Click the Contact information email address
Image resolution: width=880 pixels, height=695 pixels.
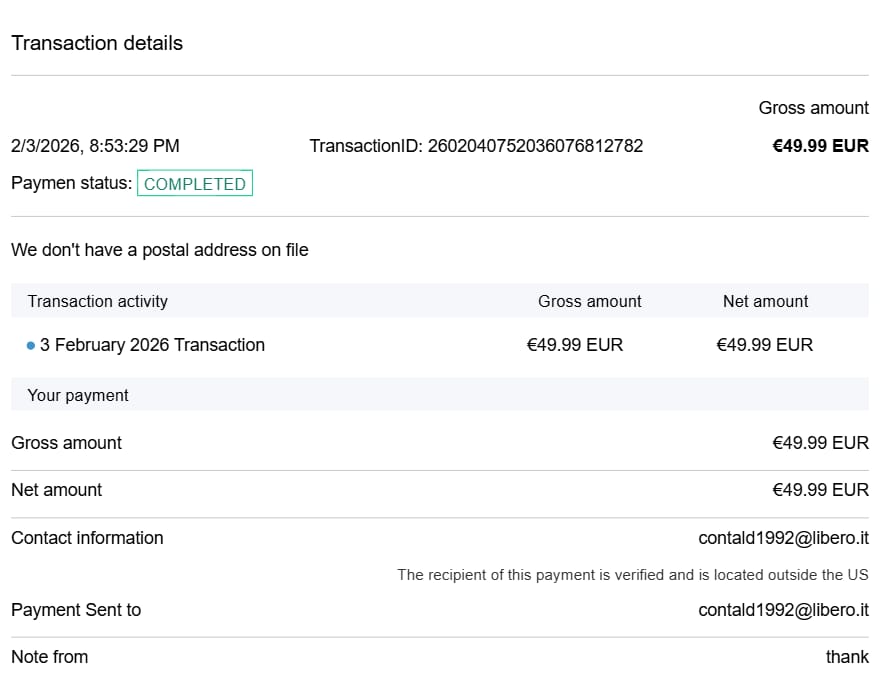coord(783,538)
